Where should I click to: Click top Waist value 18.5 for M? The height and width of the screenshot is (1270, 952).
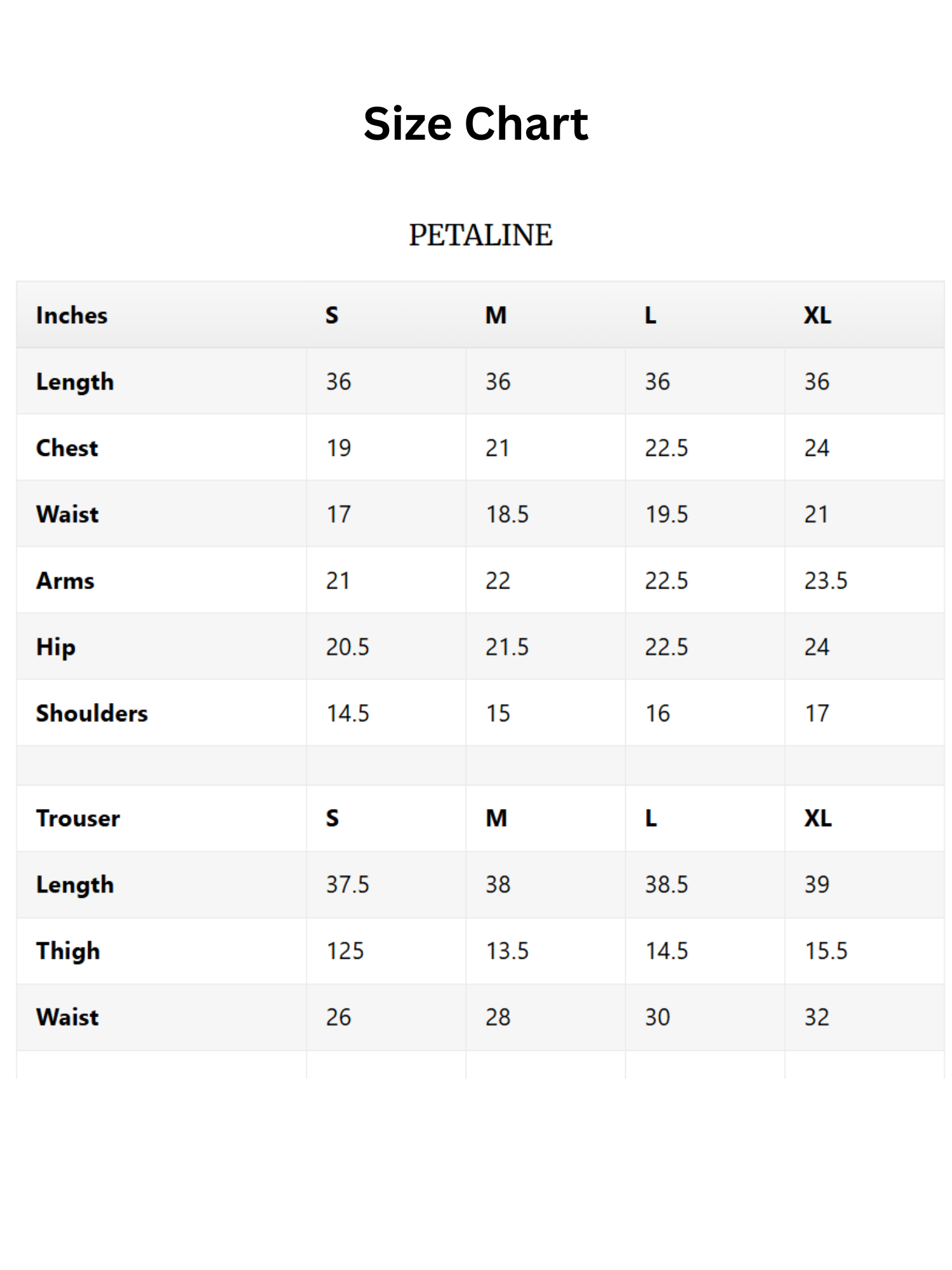(507, 514)
